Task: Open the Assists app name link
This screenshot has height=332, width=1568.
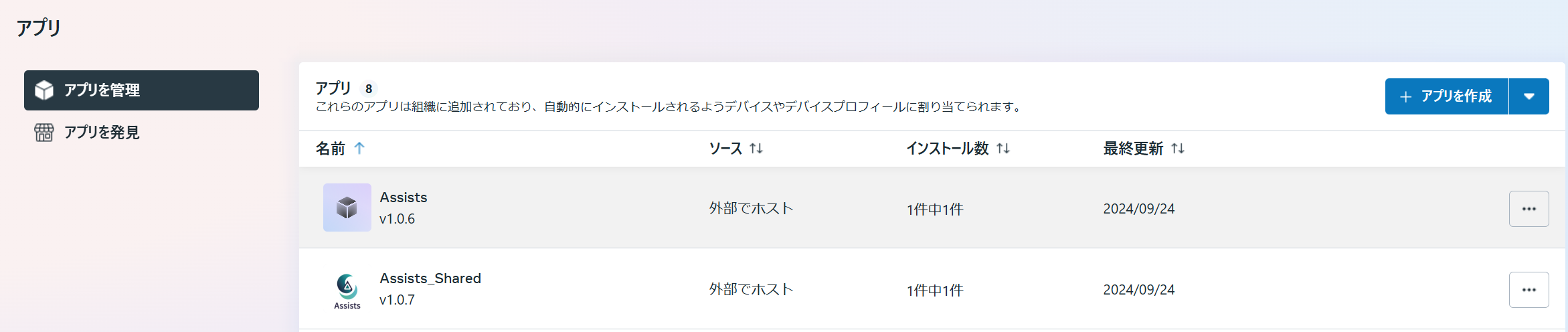Action: pos(403,197)
